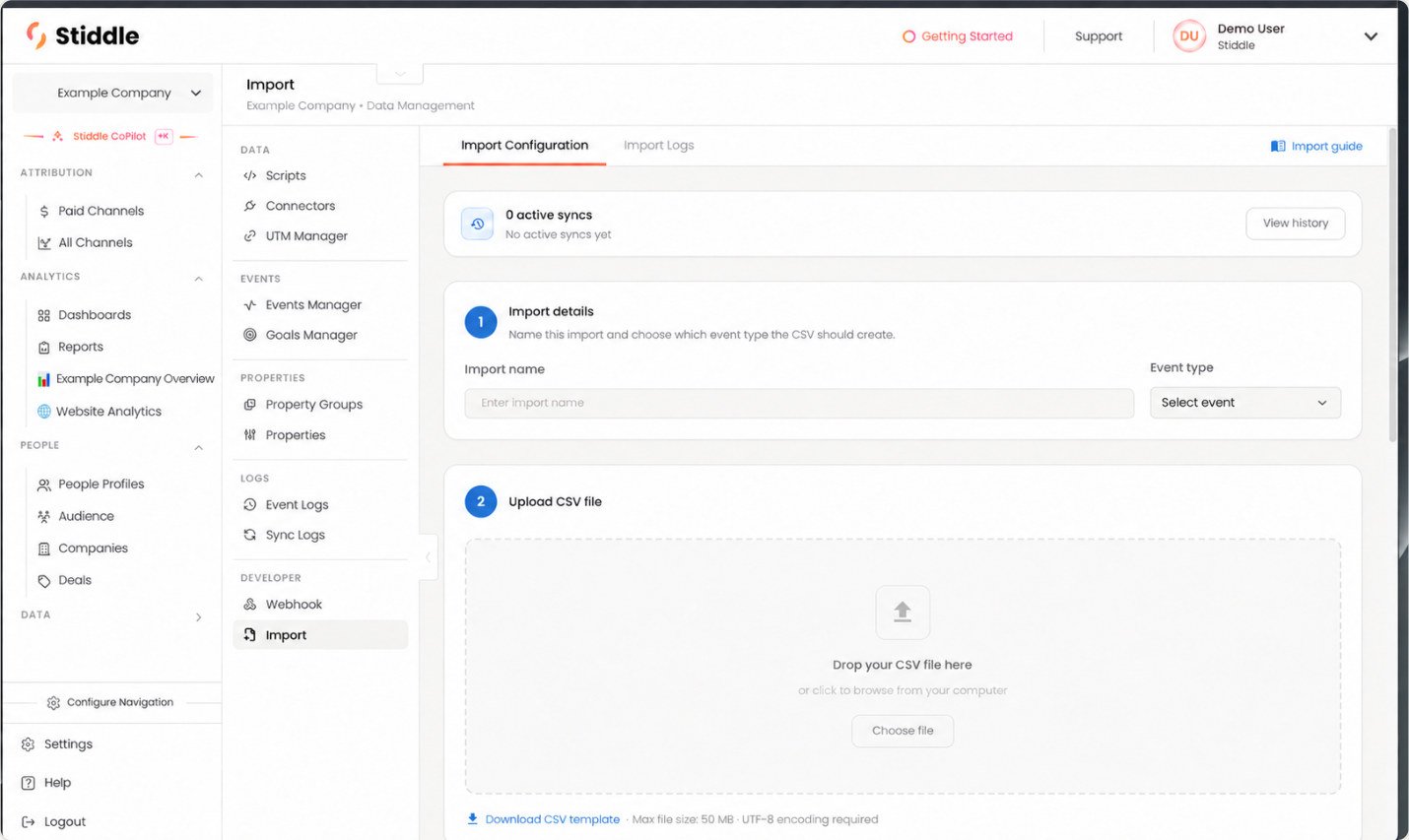The image size is (1409, 840).
Task: Click the Webhook icon
Action: tap(250, 605)
